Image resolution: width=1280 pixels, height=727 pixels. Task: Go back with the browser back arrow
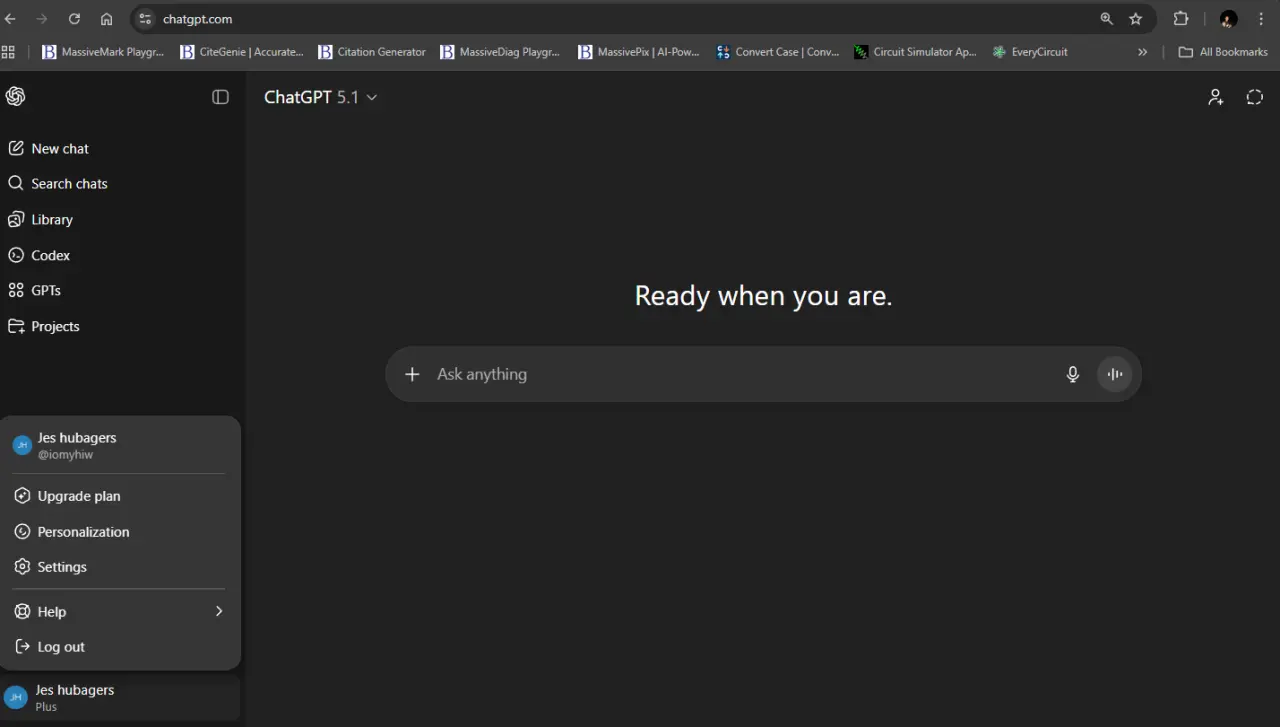click(x=11, y=19)
